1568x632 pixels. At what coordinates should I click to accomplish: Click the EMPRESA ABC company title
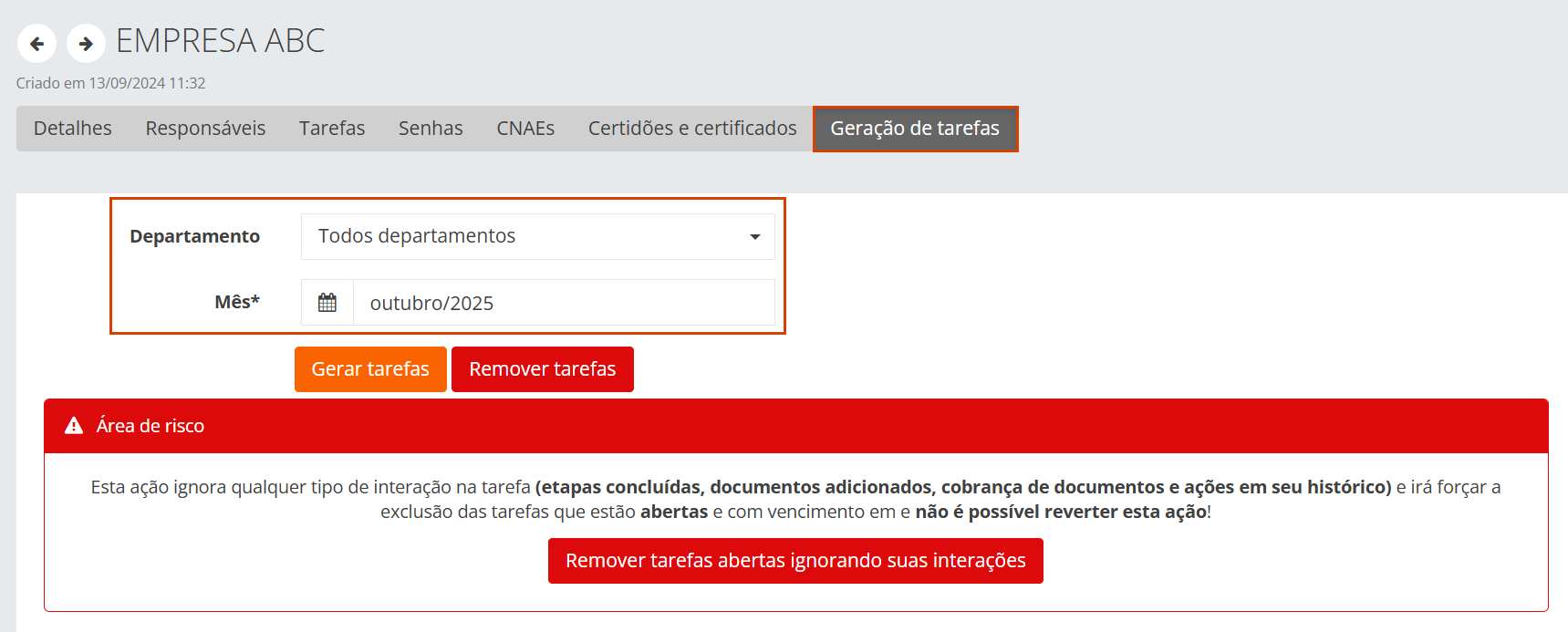tap(221, 41)
